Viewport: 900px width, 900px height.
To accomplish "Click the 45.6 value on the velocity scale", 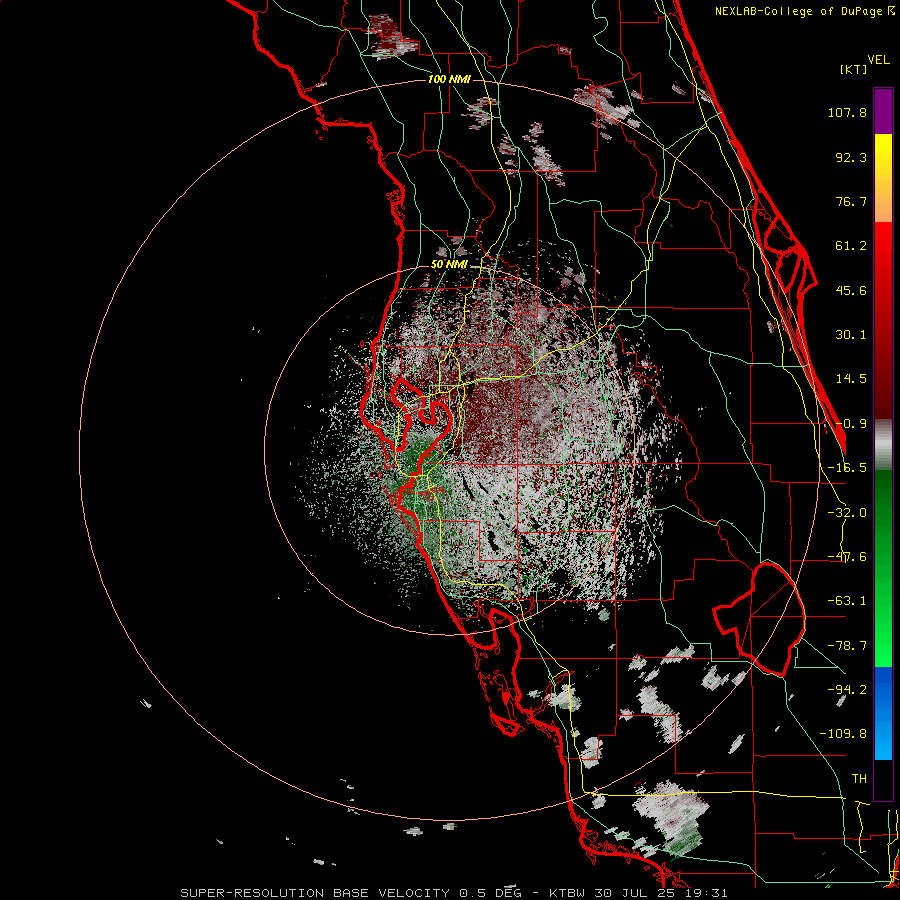I will (x=851, y=290).
